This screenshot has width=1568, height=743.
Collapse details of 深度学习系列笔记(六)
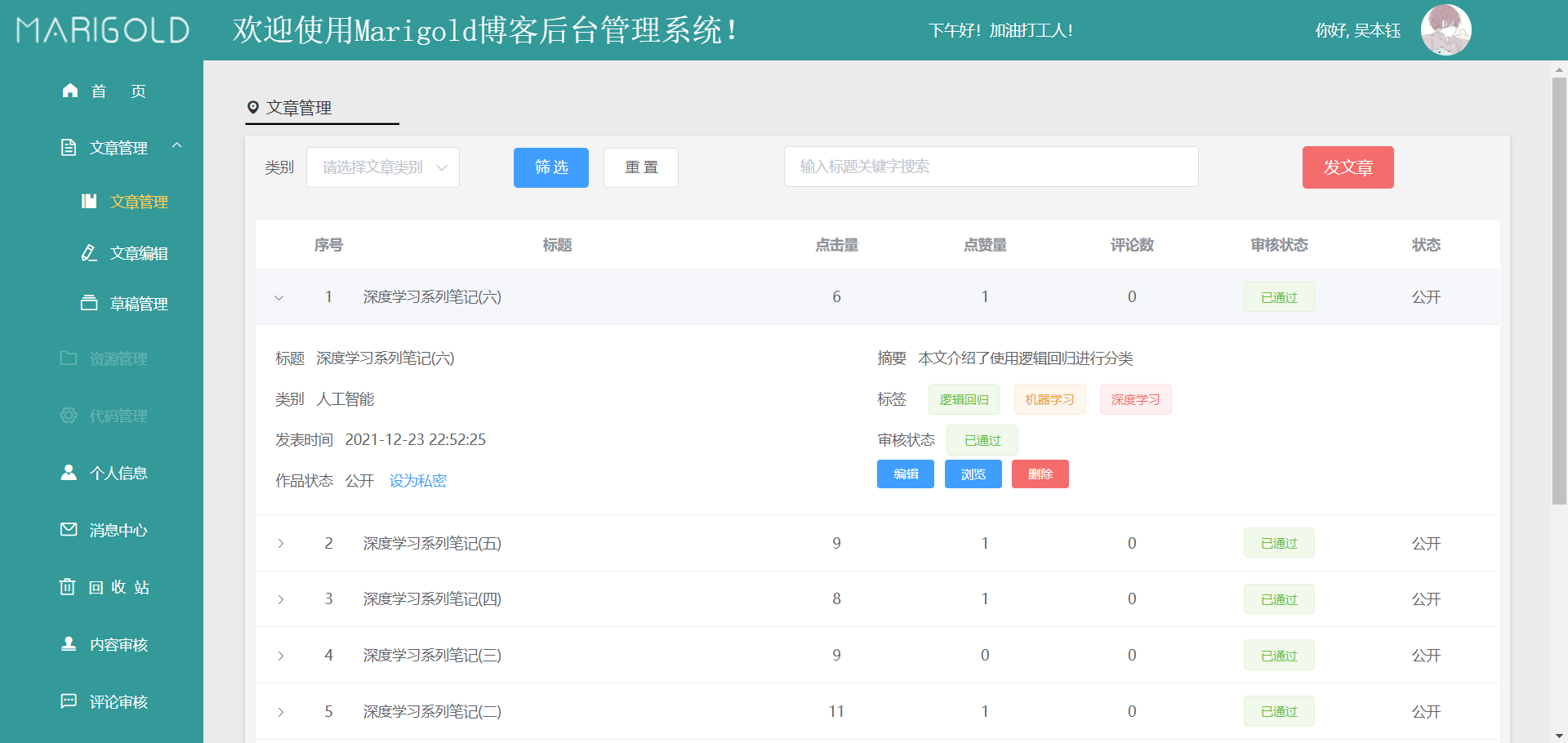click(280, 297)
